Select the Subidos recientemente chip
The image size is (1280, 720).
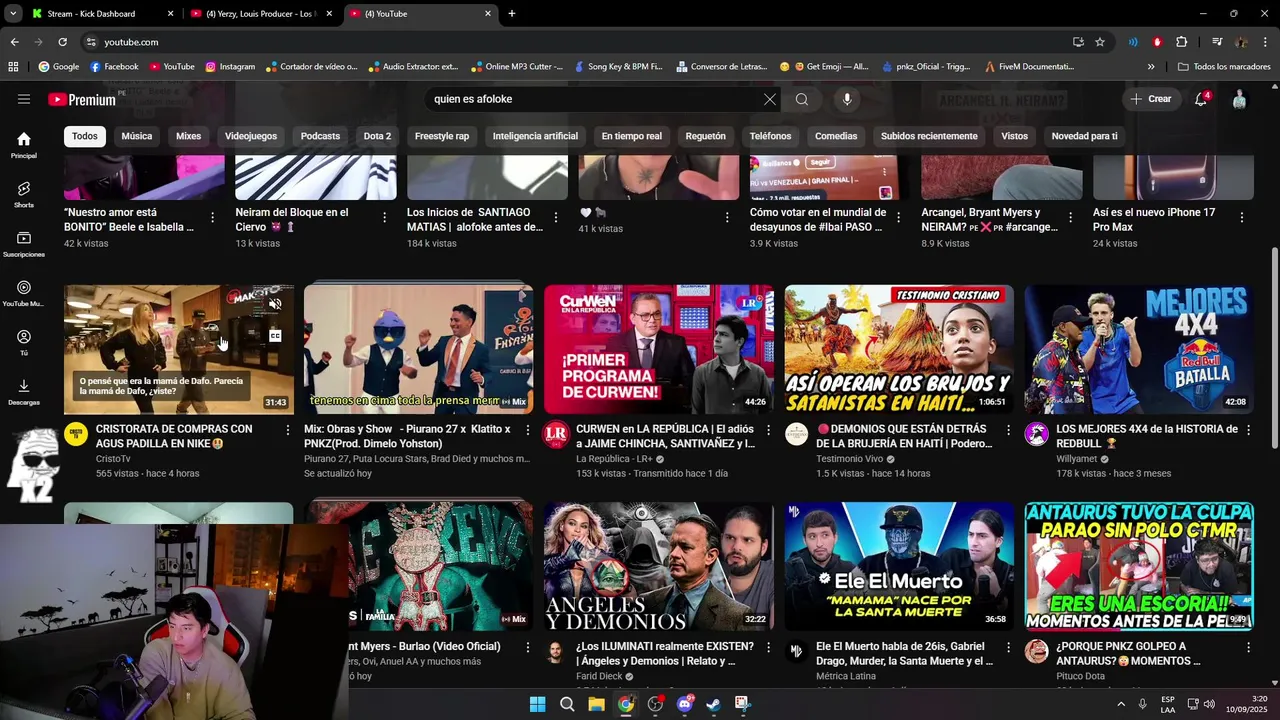929,136
